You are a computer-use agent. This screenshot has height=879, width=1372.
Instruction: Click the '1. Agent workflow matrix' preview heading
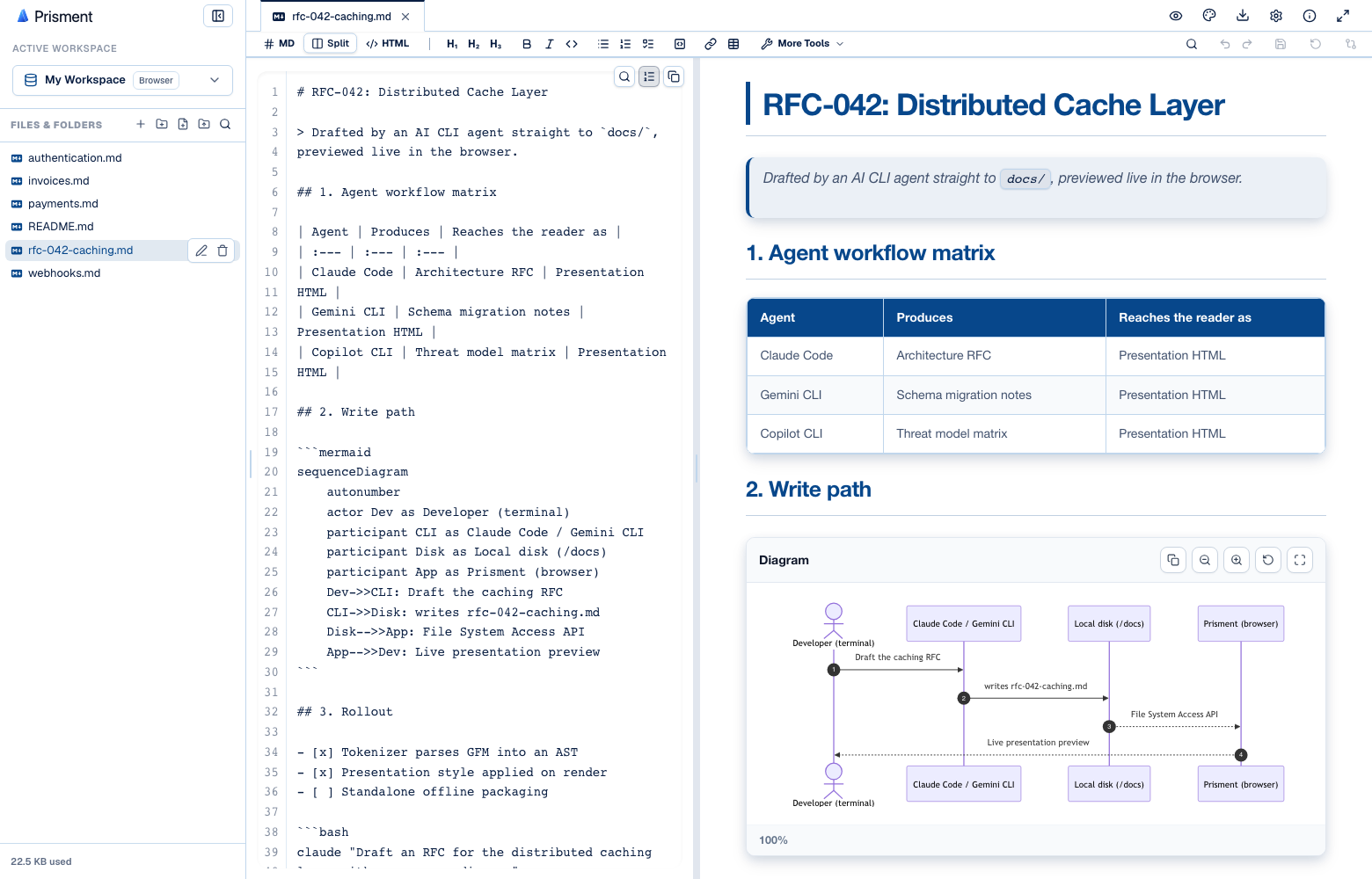point(870,253)
